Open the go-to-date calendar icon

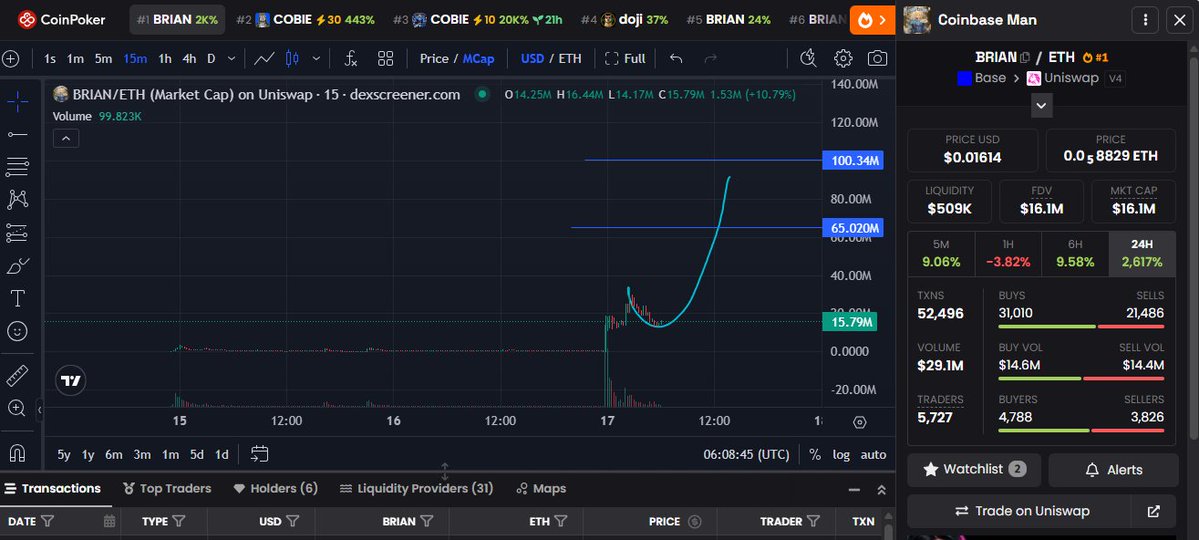click(x=260, y=454)
